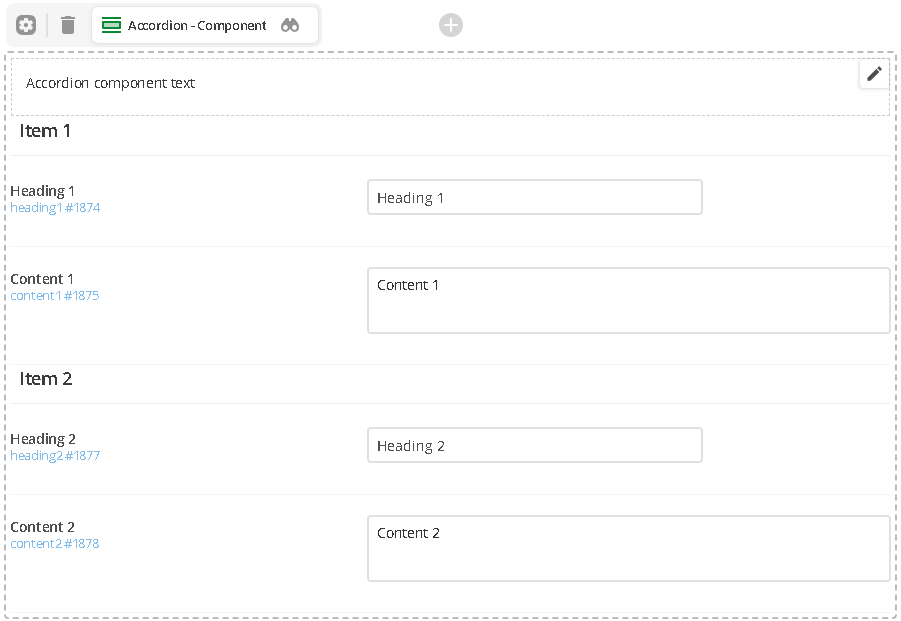Click the Heading 1 field label

click(43, 191)
